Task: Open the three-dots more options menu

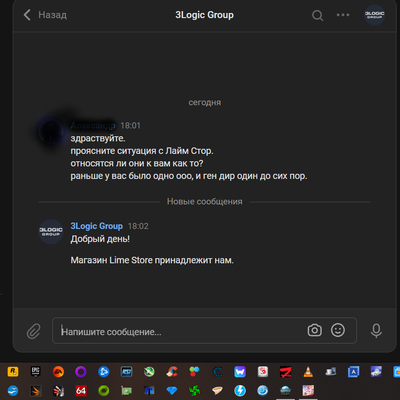Action: 343,15
